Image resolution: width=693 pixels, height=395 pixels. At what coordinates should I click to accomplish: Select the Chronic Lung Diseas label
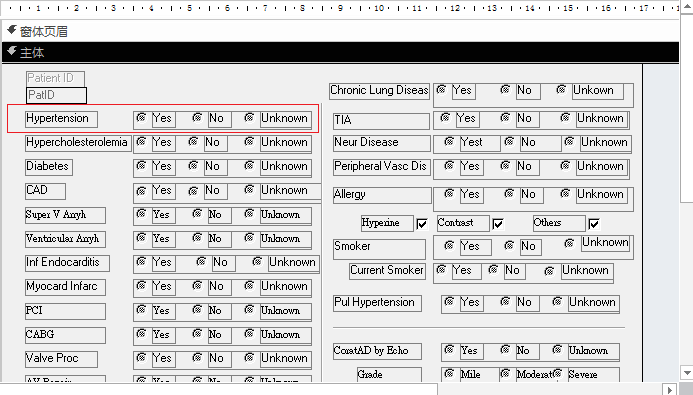[380, 91]
